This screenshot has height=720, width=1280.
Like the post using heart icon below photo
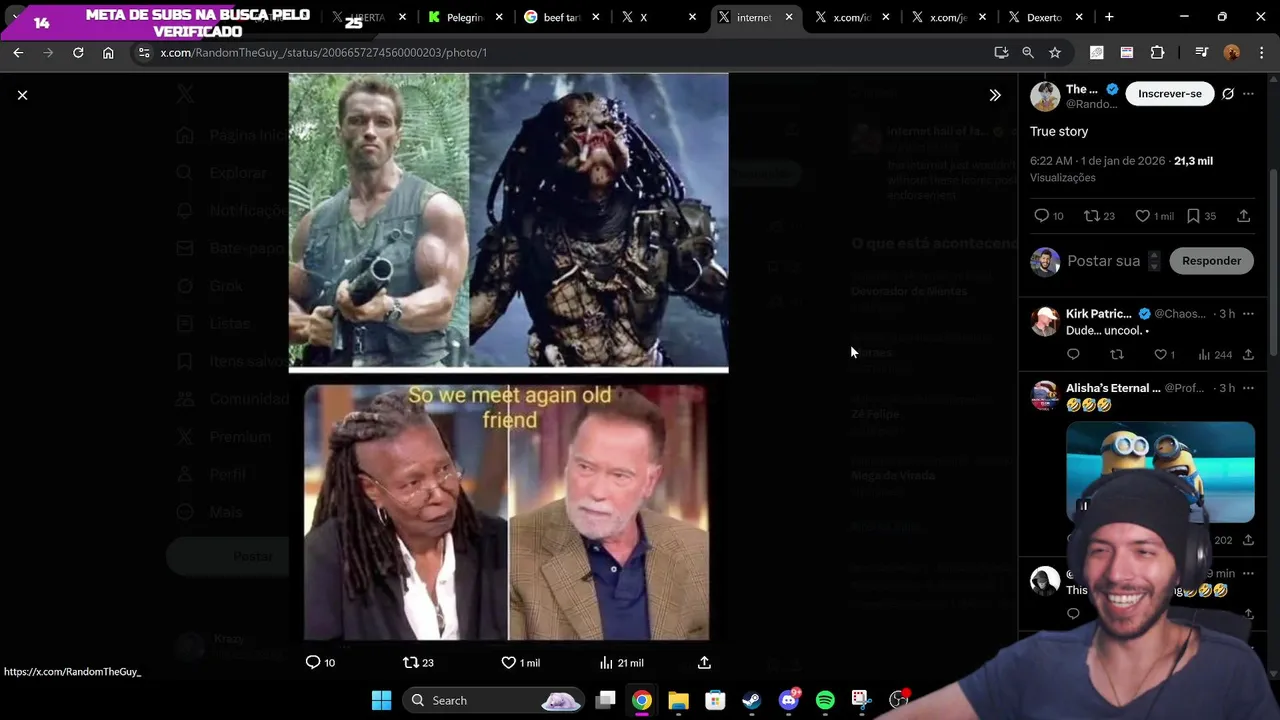(x=508, y=662)
